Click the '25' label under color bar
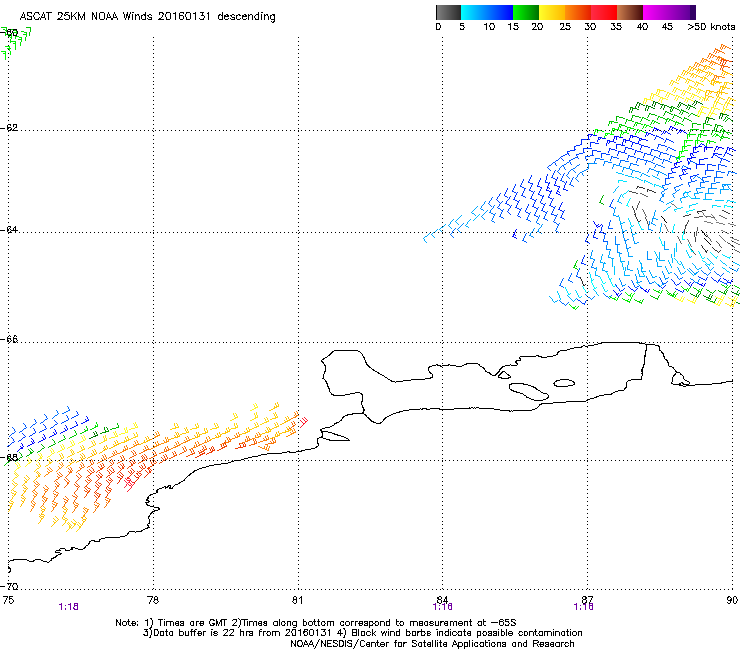 point(565,27)
